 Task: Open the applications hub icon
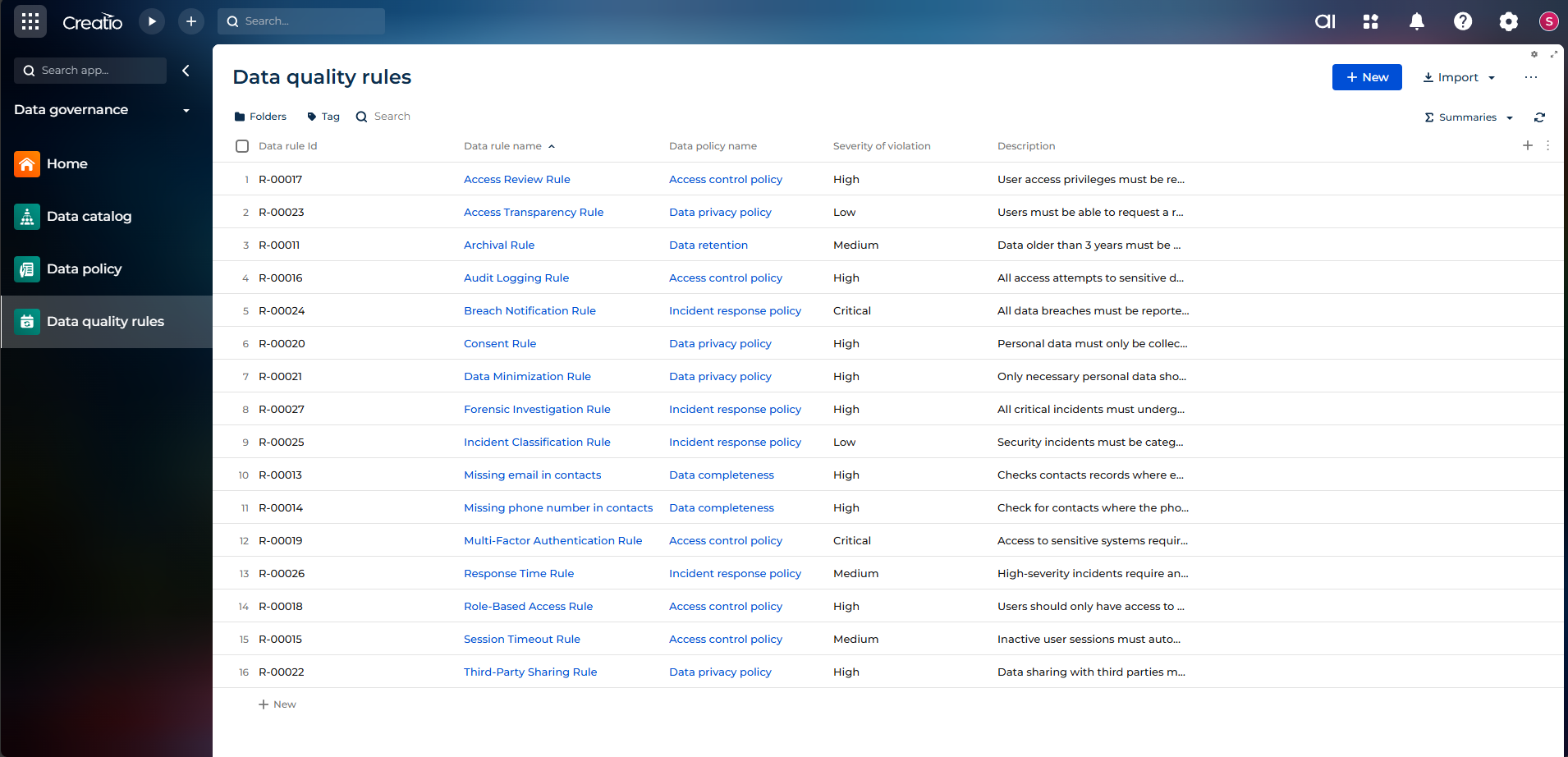[x=1371, y=21]
